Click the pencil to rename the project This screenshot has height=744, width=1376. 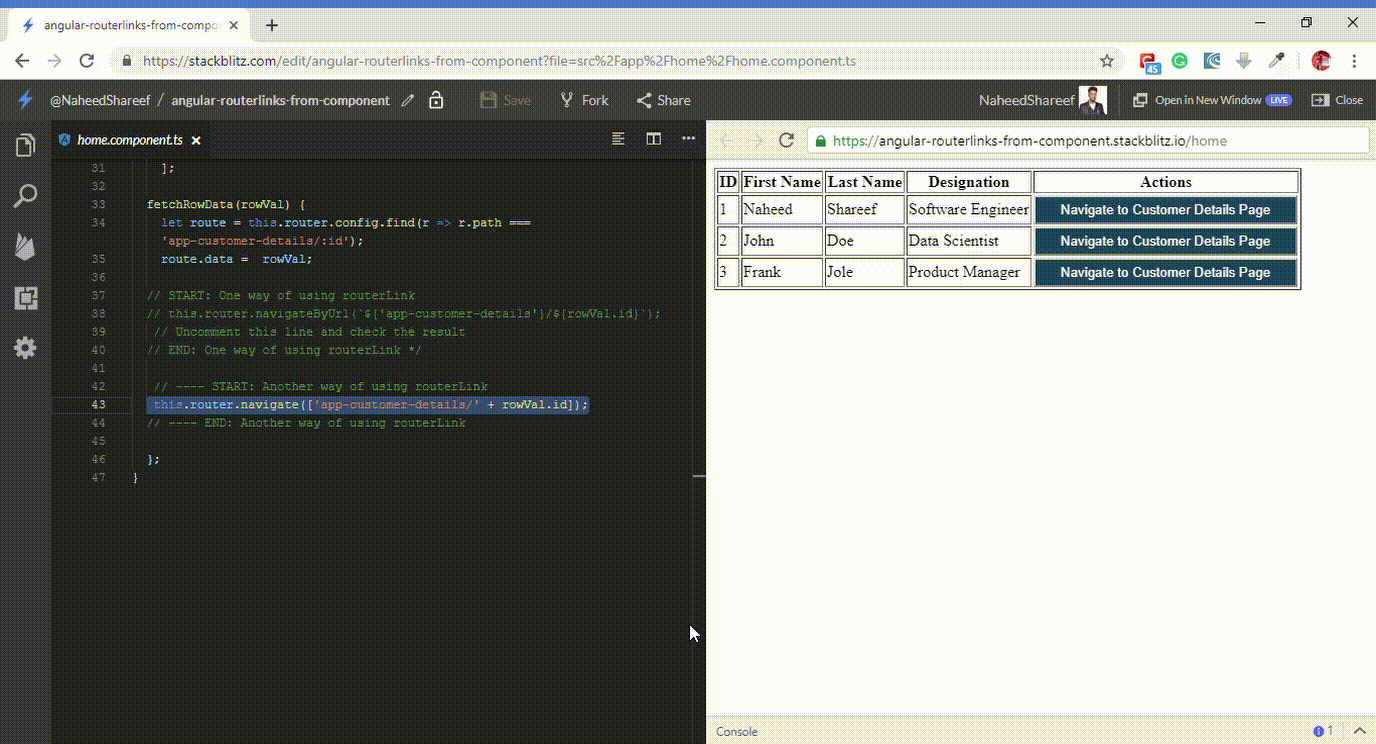pos(407,100)
